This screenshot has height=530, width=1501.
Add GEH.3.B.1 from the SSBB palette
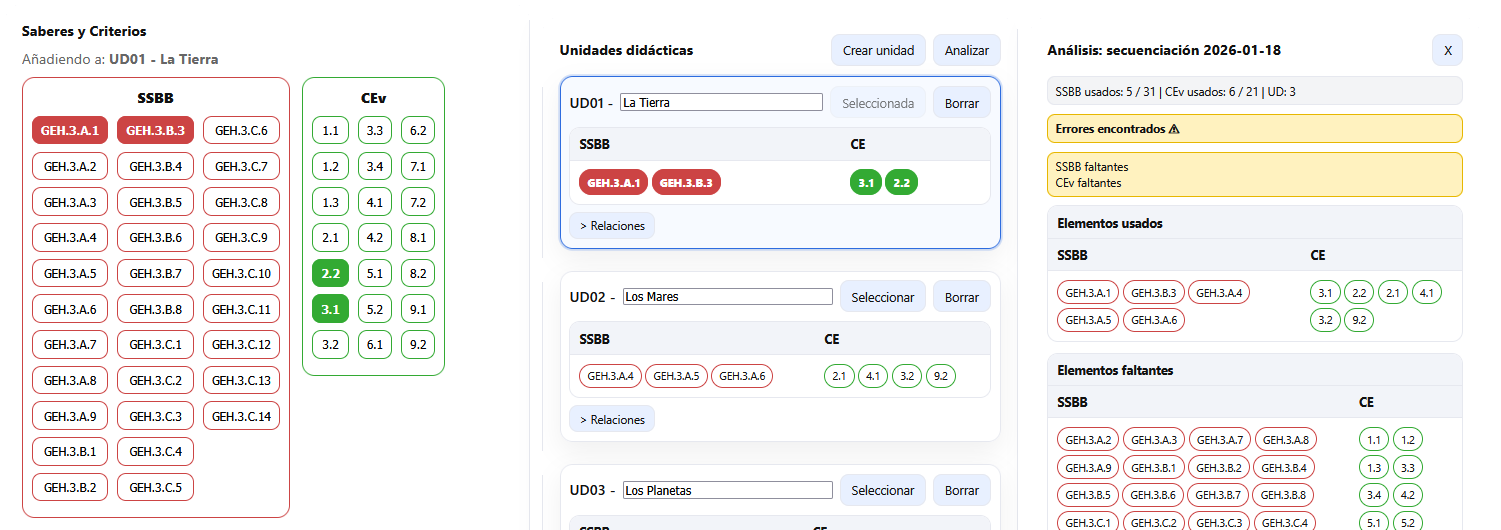70,451
